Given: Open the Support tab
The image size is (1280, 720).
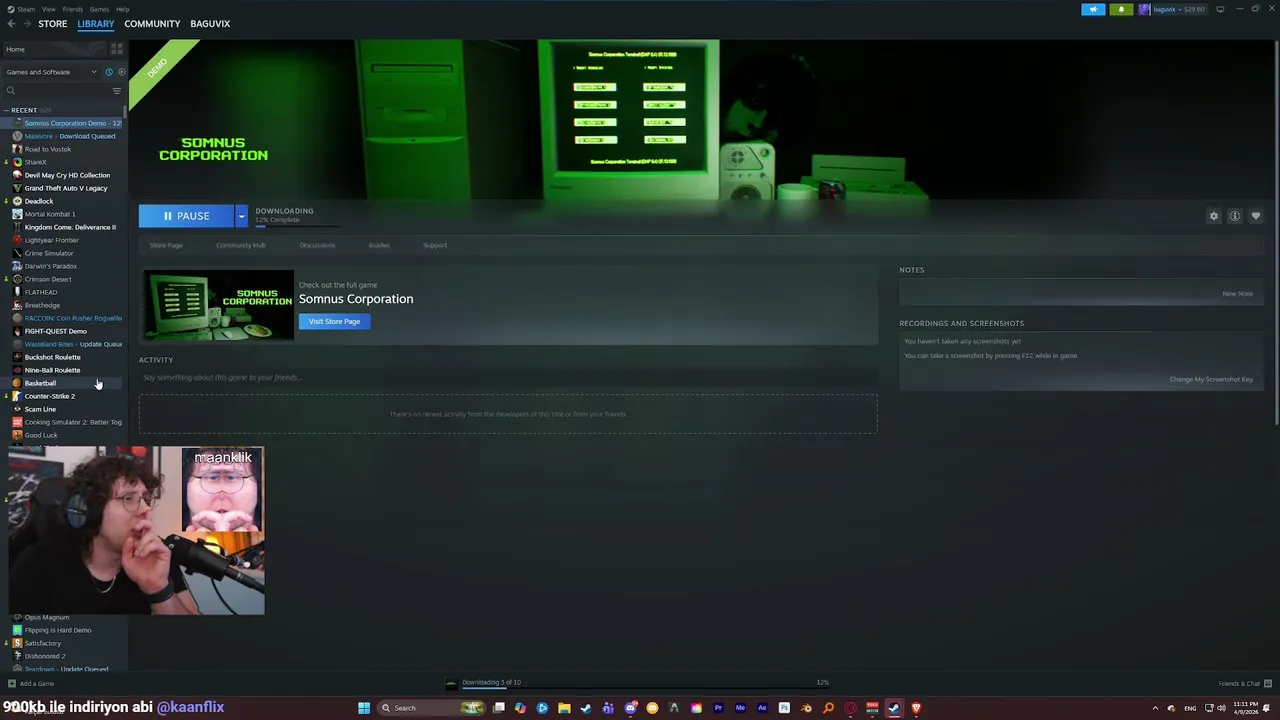Looking at the screenshot, I should (435, 245).
